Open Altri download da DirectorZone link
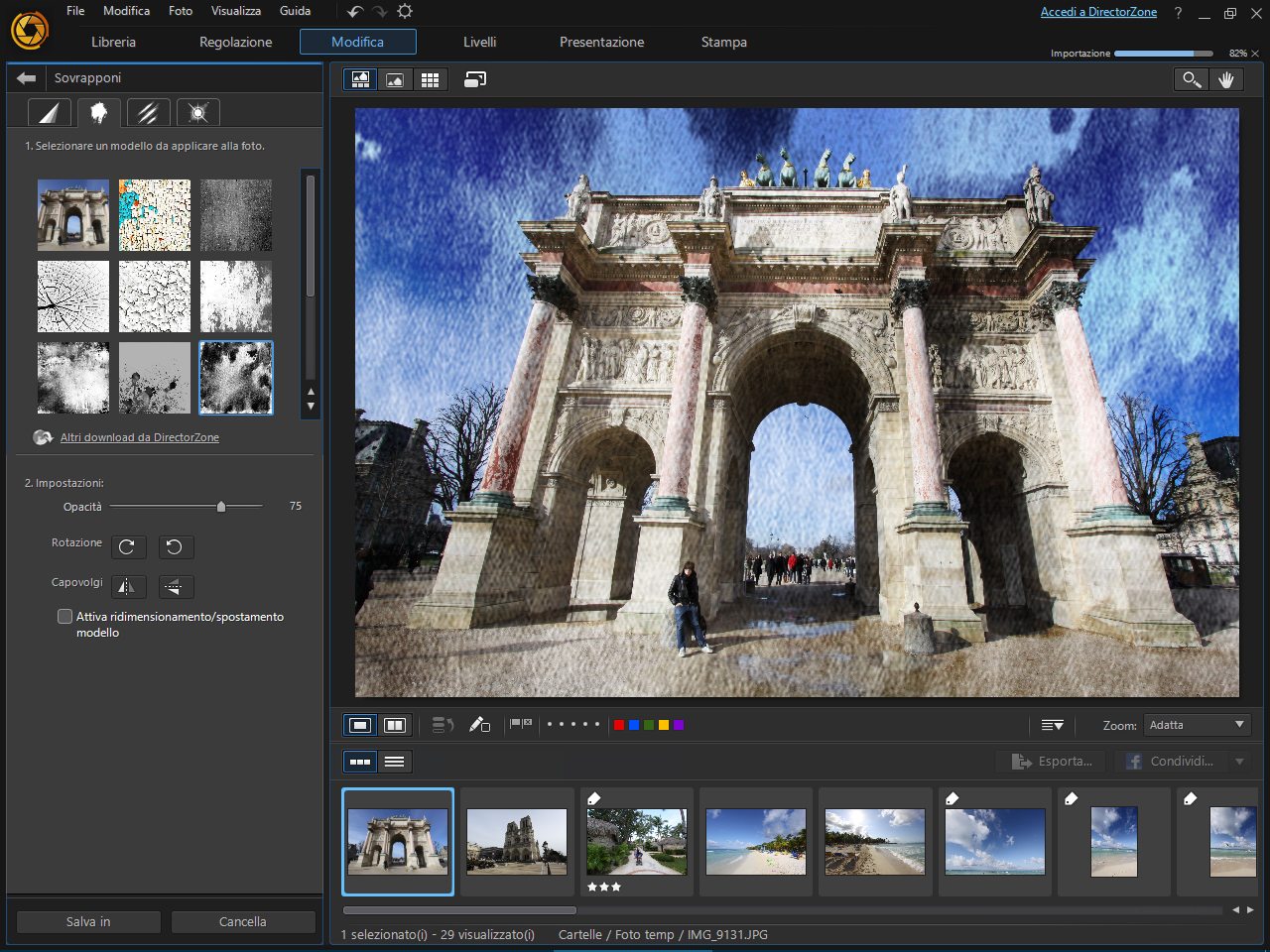 click(140, 437)
